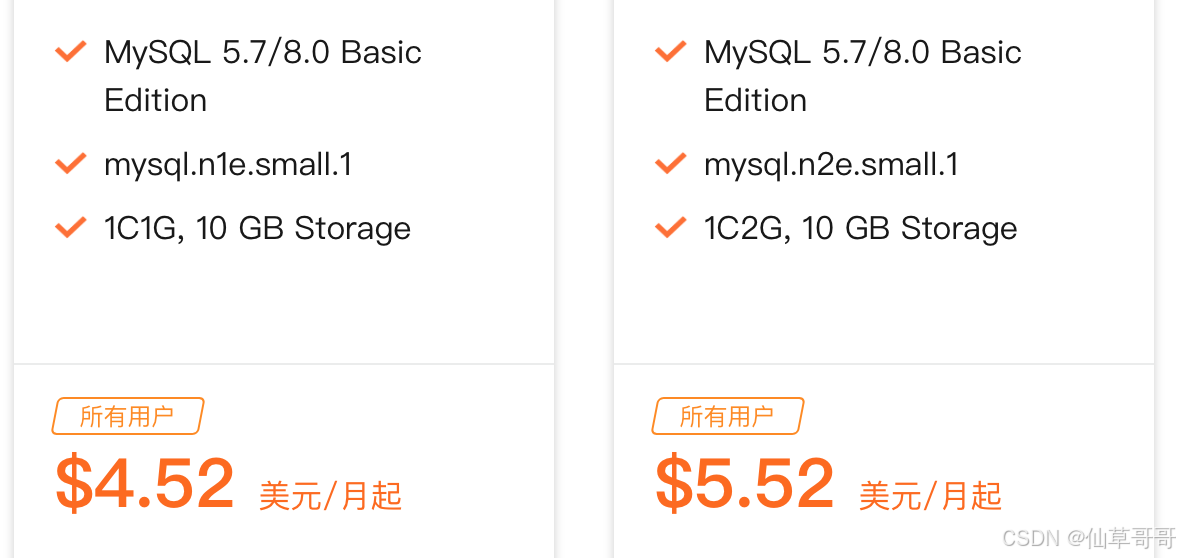The width and height of the screenshot is (1180, 558).
Task: Click the checkmark beside right card's MySQL Basic Edition
Action: click(x=670, y=51)
